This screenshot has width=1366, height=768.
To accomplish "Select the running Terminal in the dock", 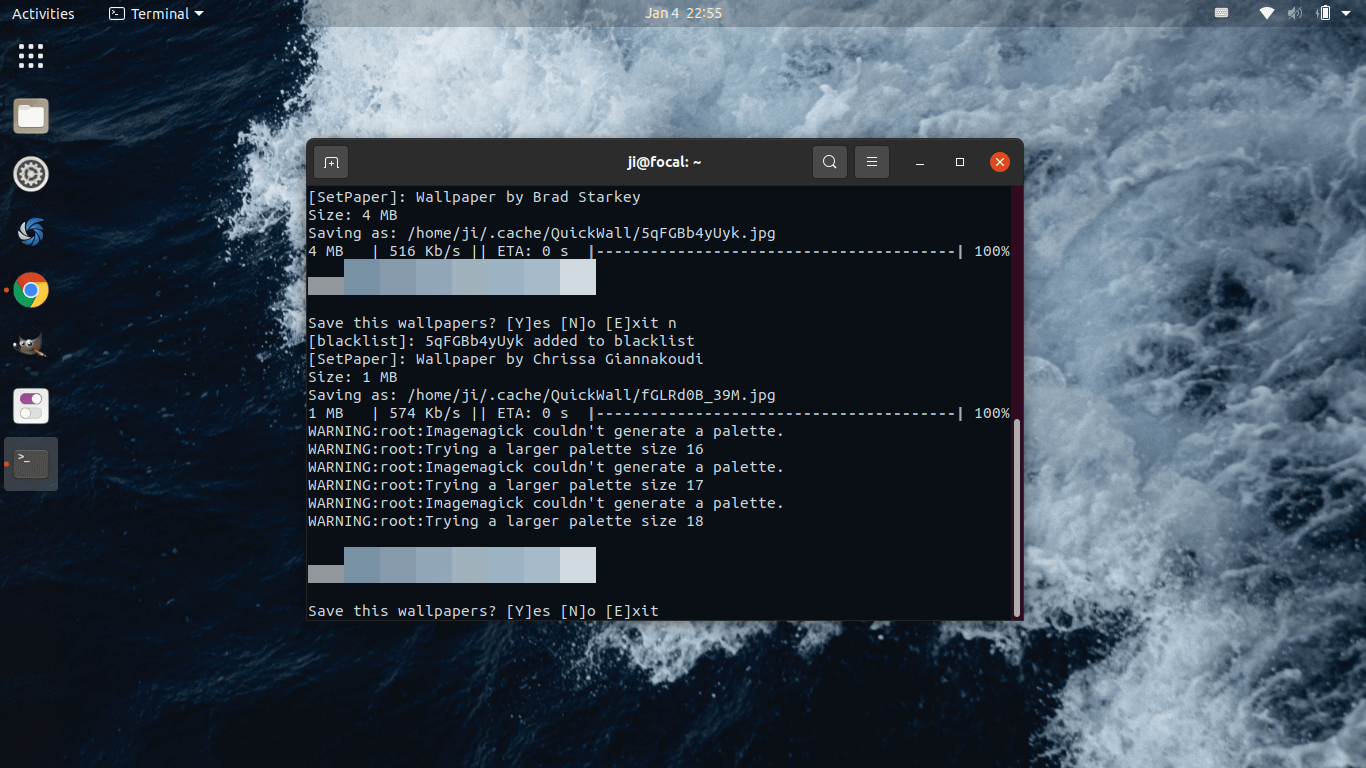I will (31, 463).
